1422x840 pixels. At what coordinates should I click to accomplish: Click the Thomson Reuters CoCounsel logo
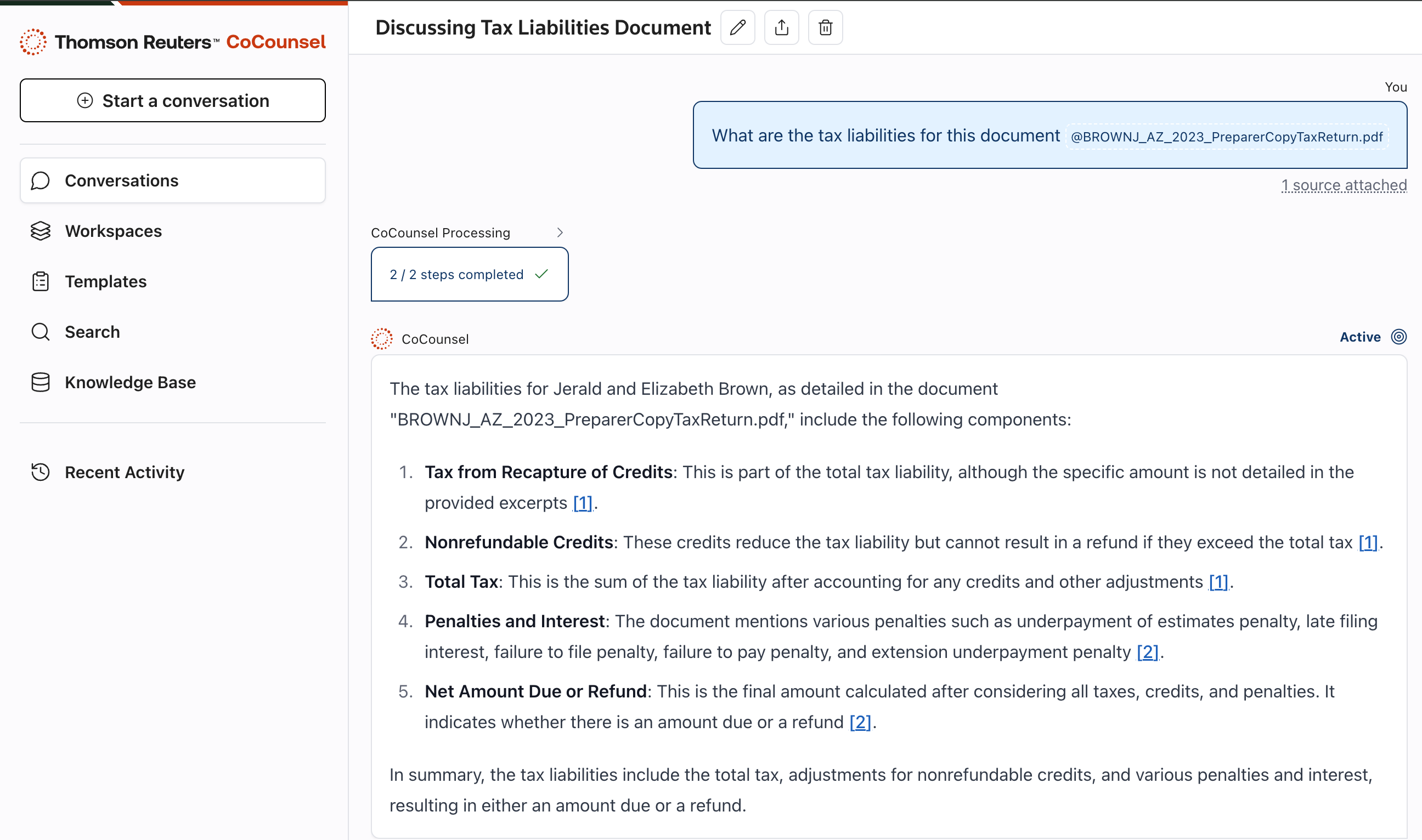[173, 42]
